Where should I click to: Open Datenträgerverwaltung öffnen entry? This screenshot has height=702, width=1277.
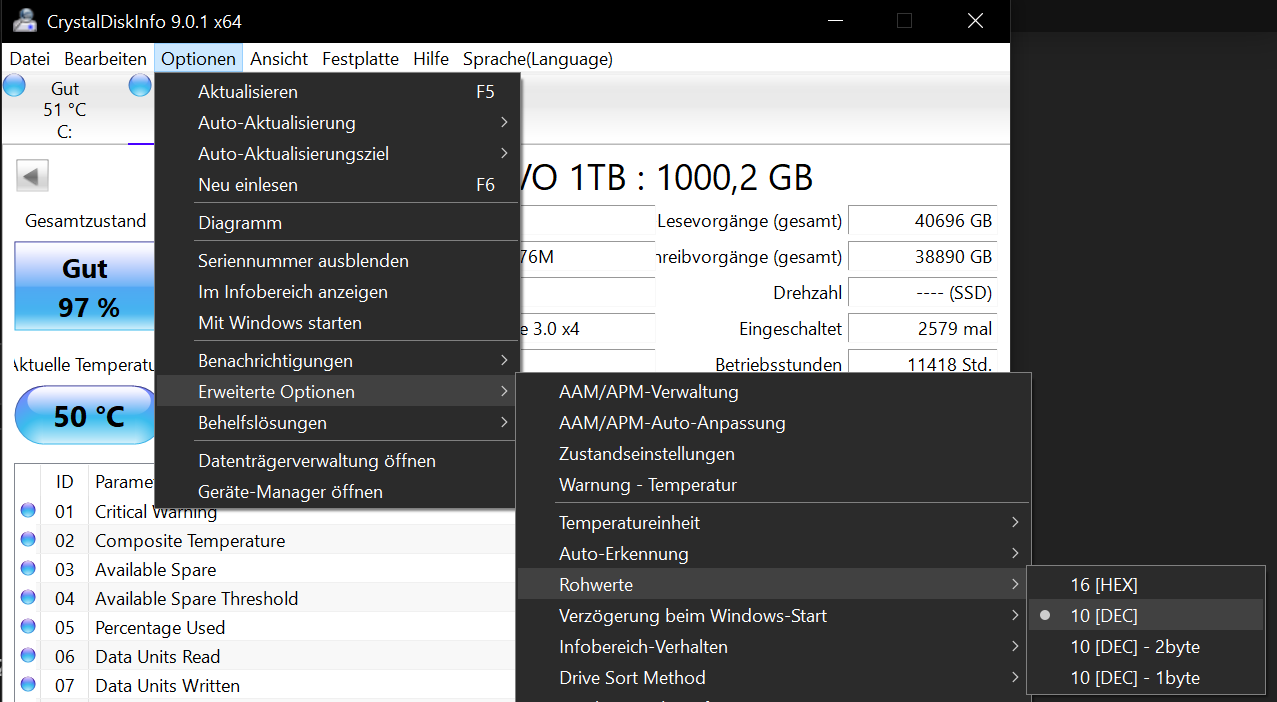317,461
